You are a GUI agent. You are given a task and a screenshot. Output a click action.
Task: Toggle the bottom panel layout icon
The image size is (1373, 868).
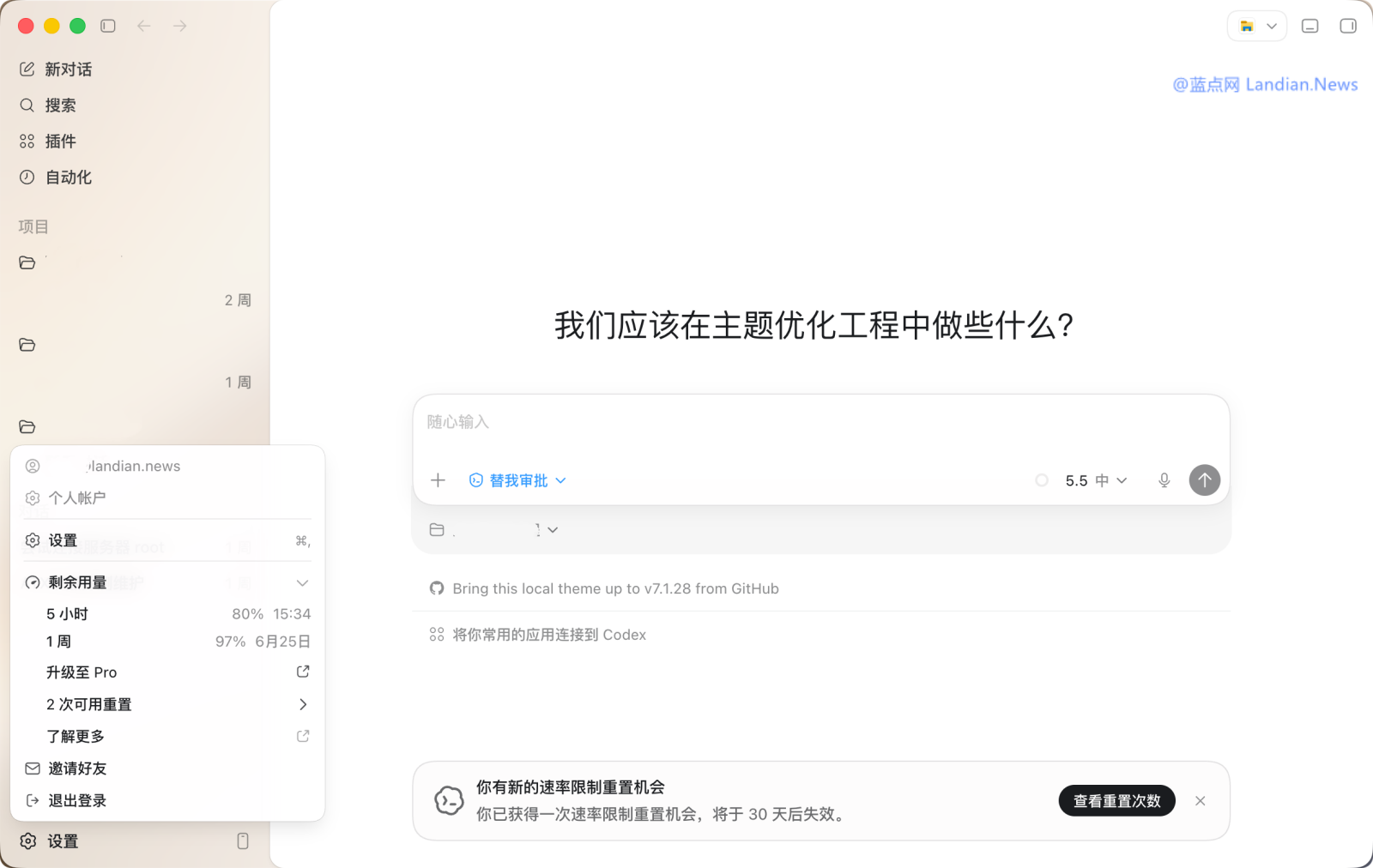(x=1310, y=26)
